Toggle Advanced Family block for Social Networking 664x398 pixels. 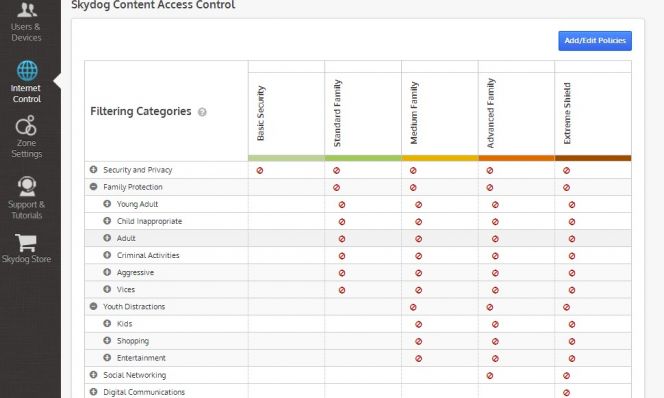(490, 376)
